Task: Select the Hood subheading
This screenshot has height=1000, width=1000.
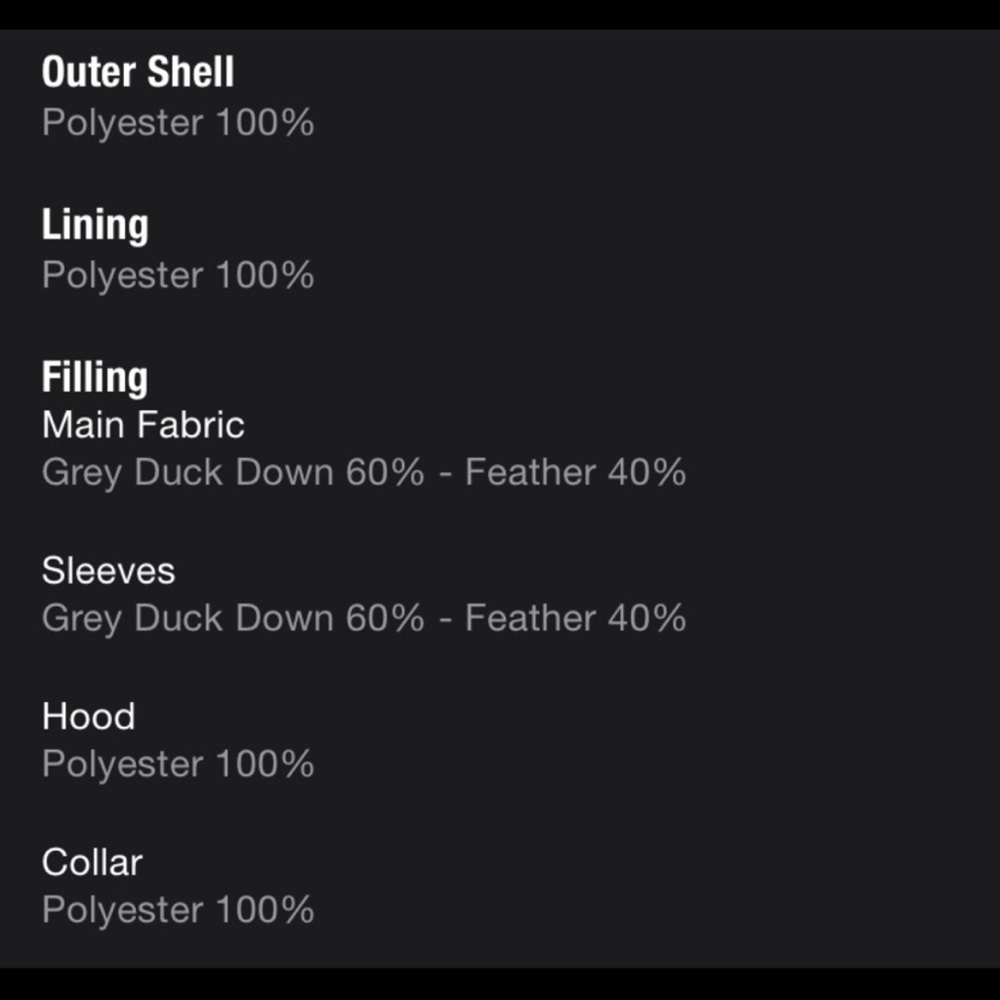Action: pos(89,716)
